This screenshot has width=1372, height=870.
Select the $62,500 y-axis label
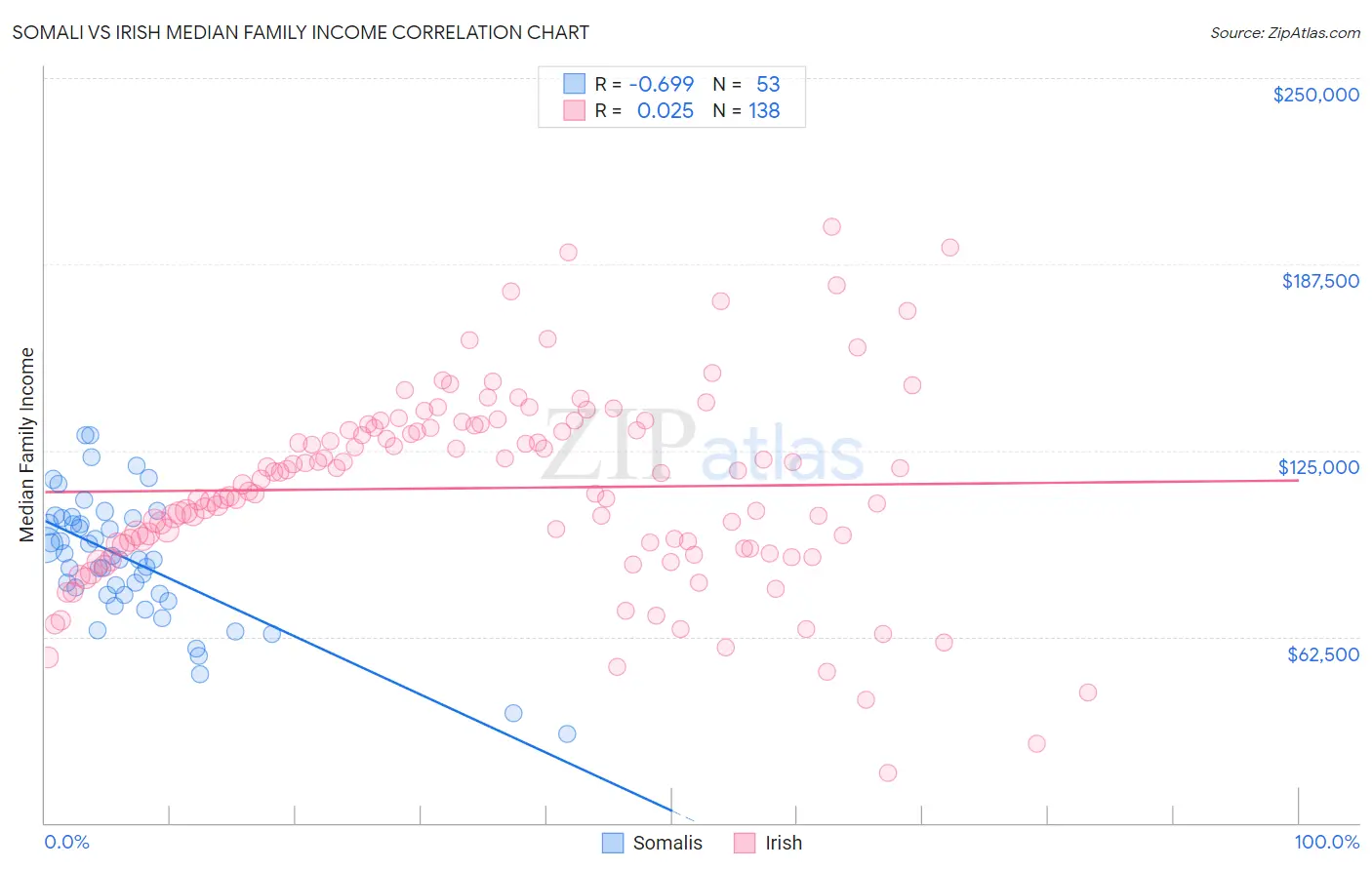click(1322, 653)
